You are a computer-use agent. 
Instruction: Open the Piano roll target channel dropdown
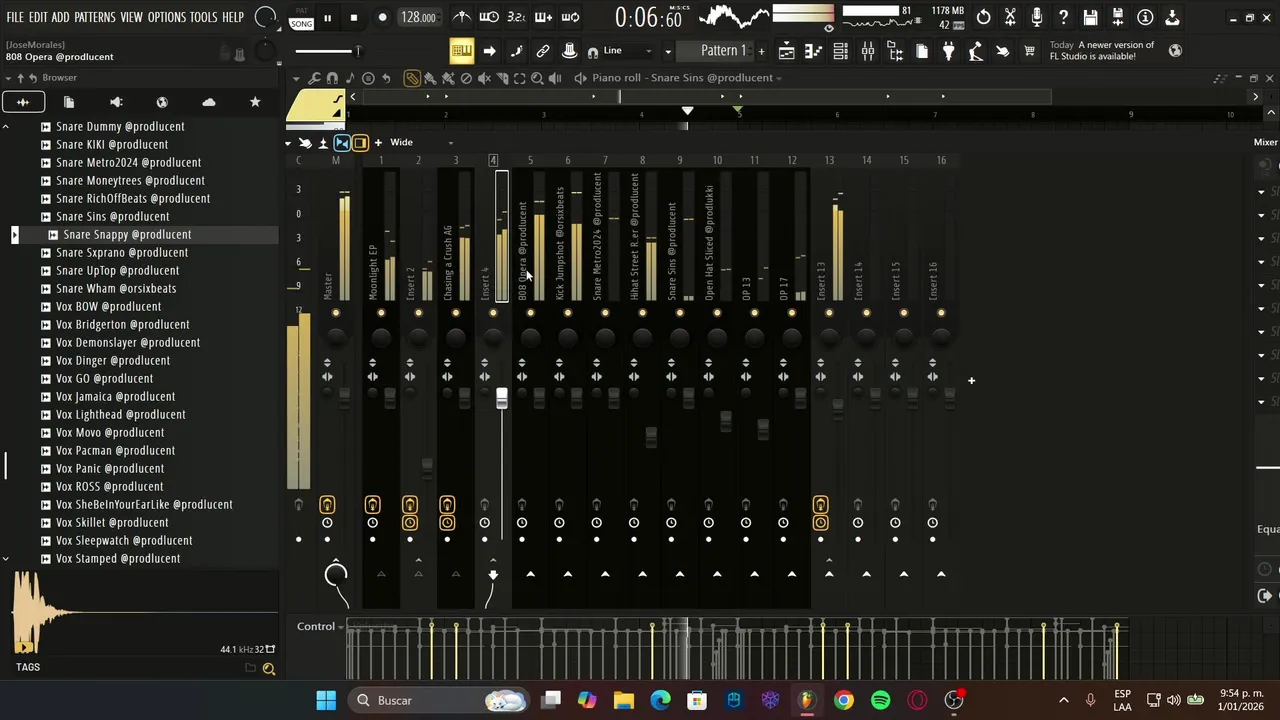point(686,78)
